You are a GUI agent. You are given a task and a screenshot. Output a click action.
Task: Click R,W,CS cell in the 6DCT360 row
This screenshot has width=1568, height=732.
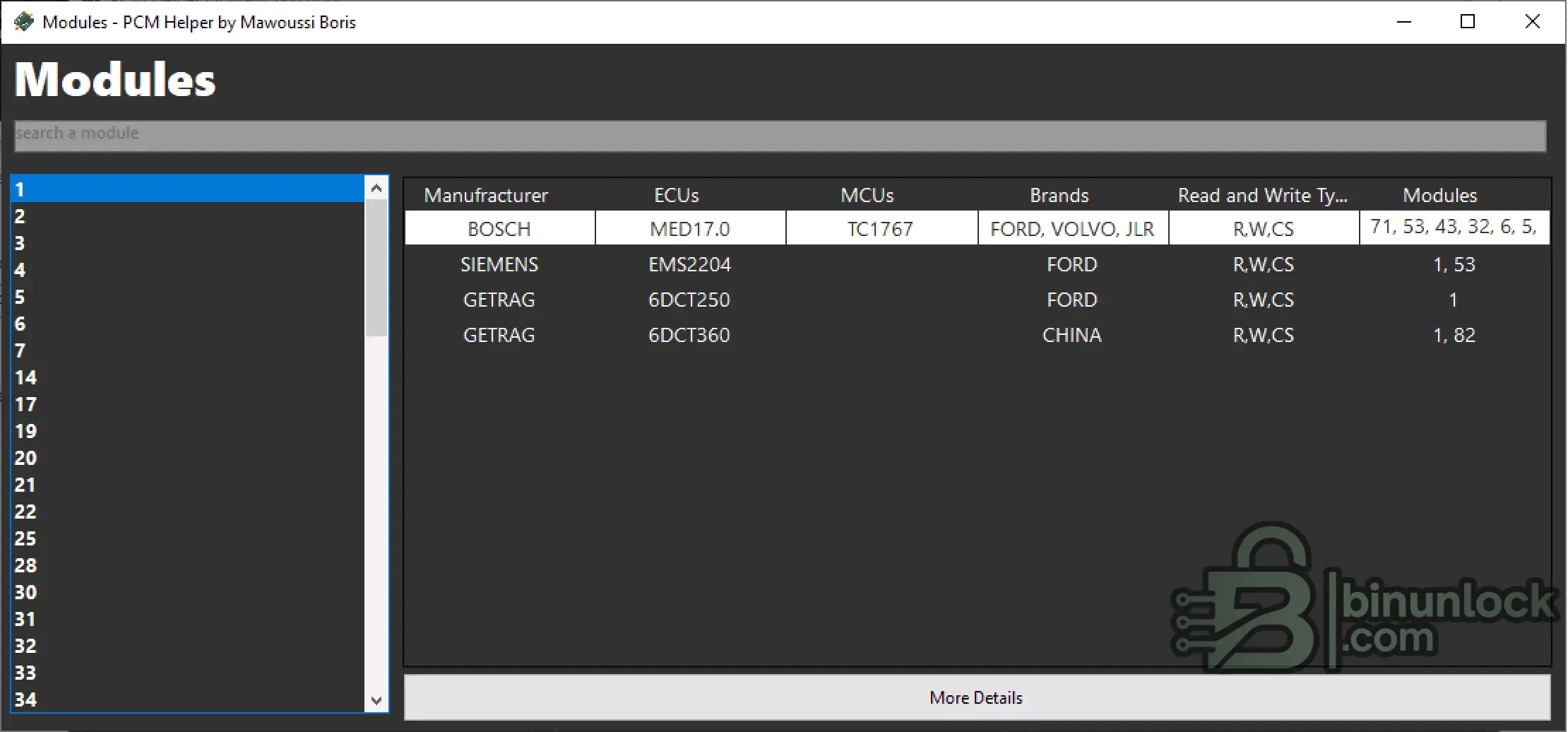pos(1264,335)
